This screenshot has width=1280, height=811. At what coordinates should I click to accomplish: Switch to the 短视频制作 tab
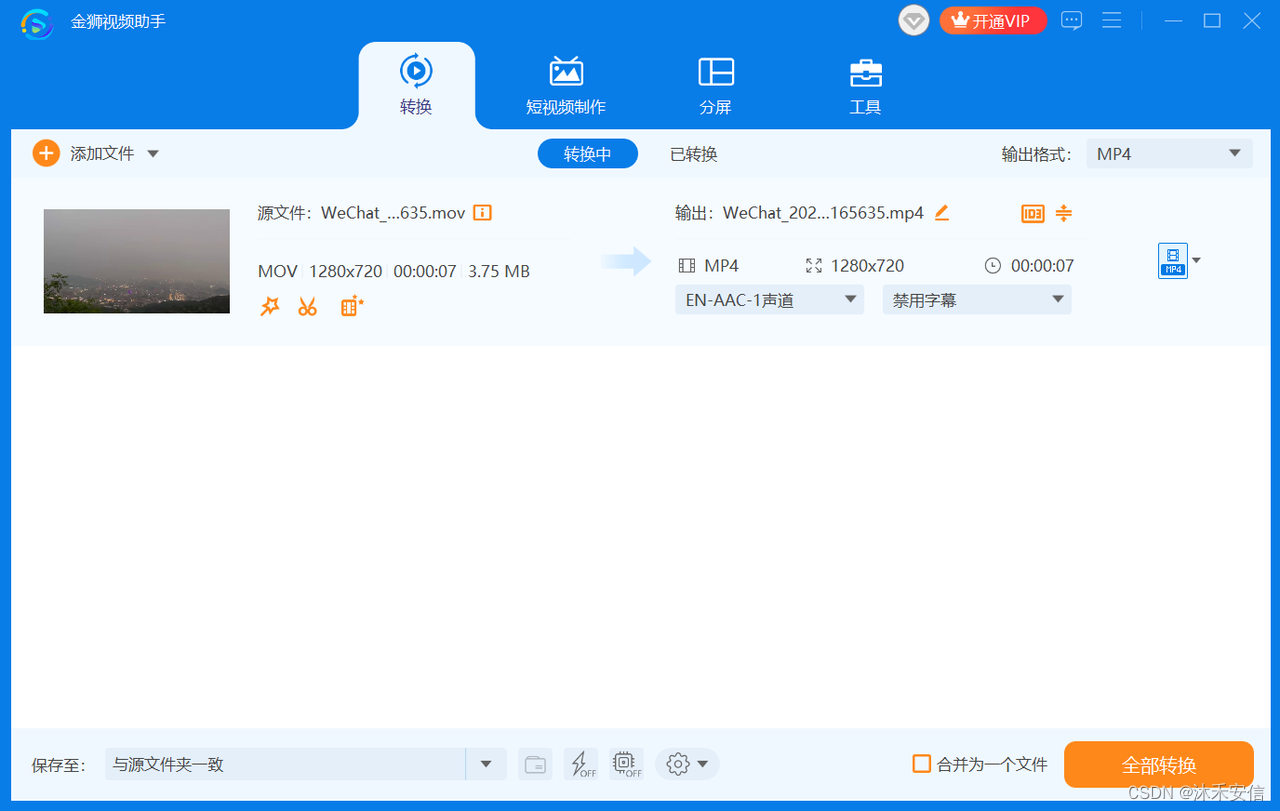tap(566, 86)
